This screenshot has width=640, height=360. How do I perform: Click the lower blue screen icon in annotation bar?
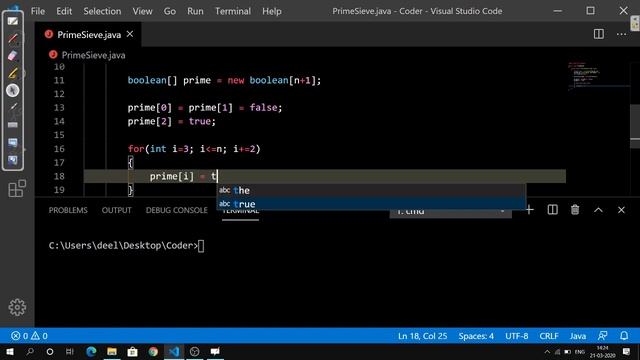pyautogui.click(x=13, y=160)
